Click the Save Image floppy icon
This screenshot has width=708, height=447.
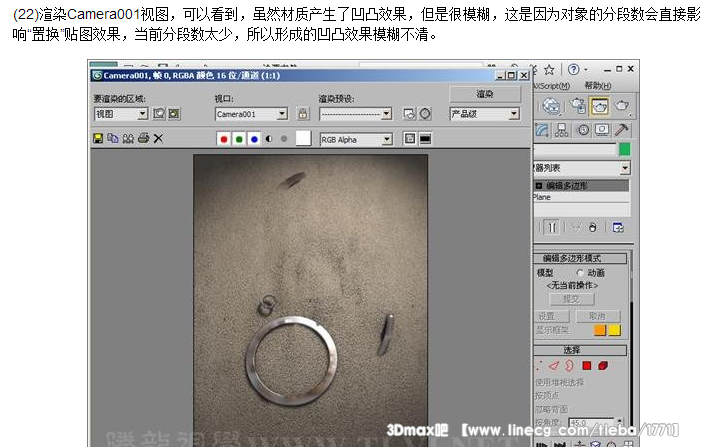[98, 139]
